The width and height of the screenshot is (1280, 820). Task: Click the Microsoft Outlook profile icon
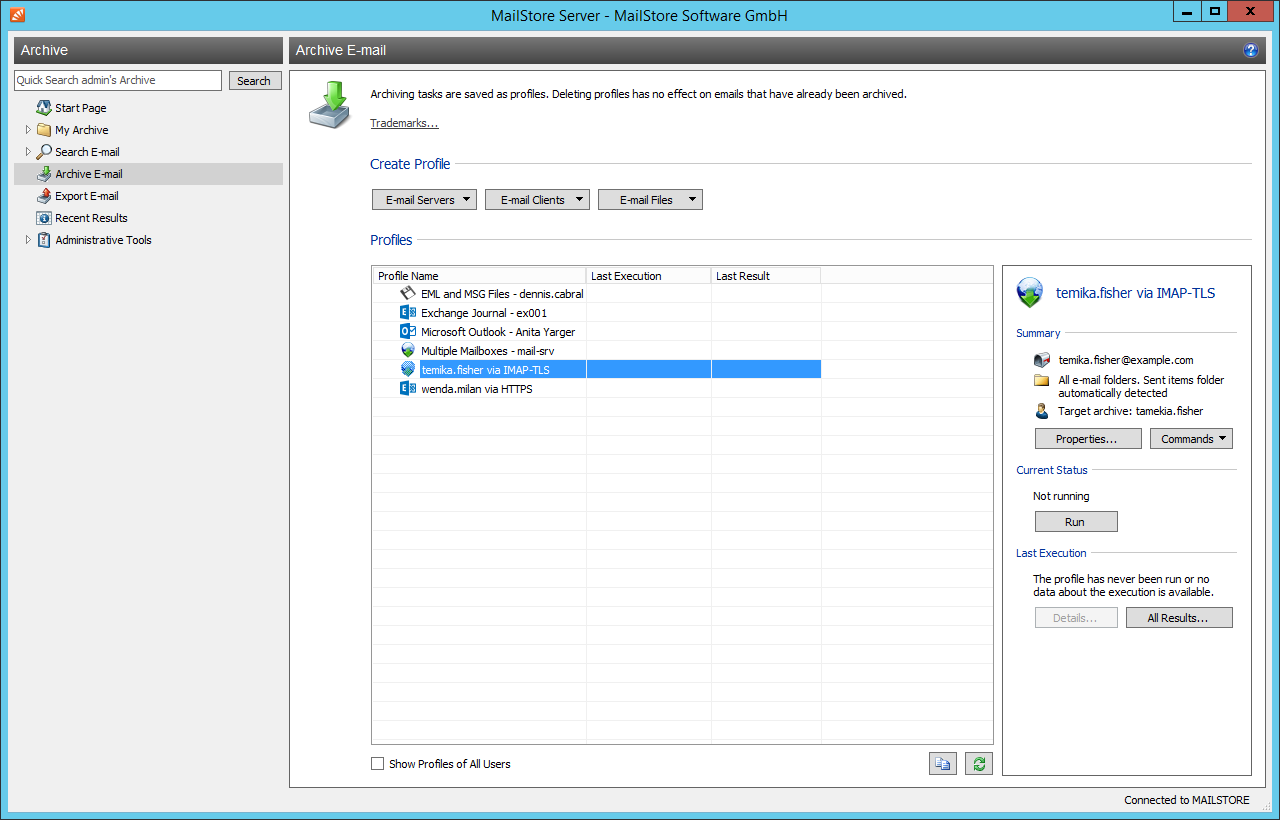point(408,332)
